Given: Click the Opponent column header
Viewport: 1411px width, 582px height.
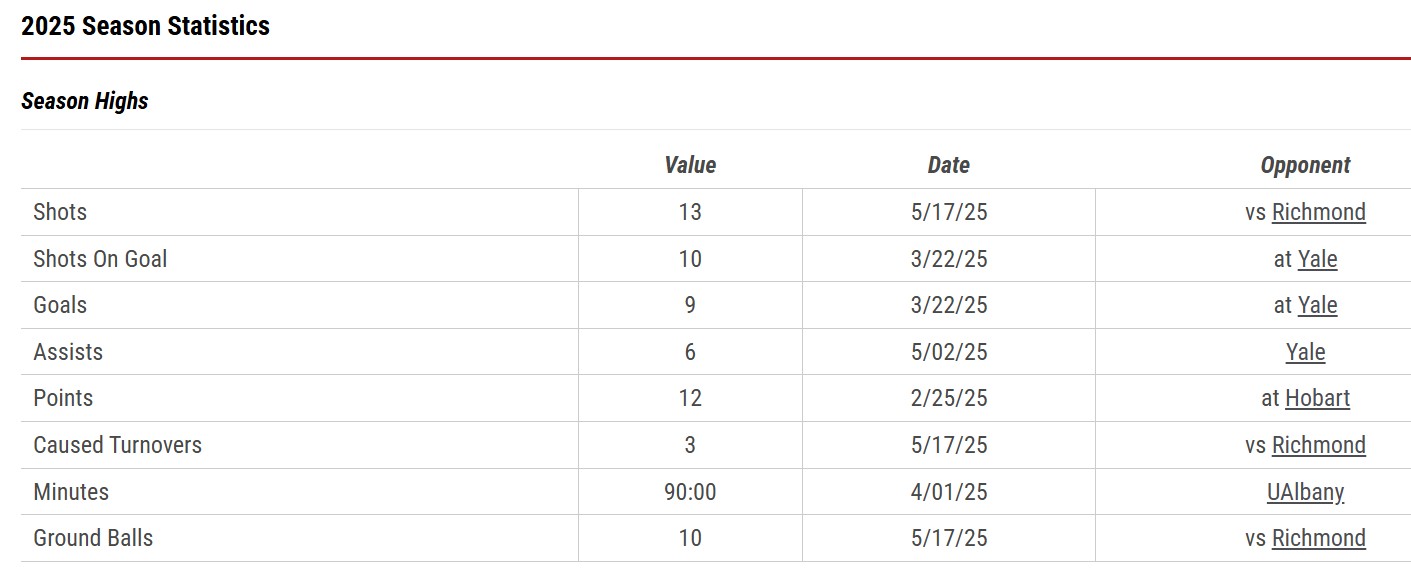Looking at the screenshot, I should point(1305,165).
